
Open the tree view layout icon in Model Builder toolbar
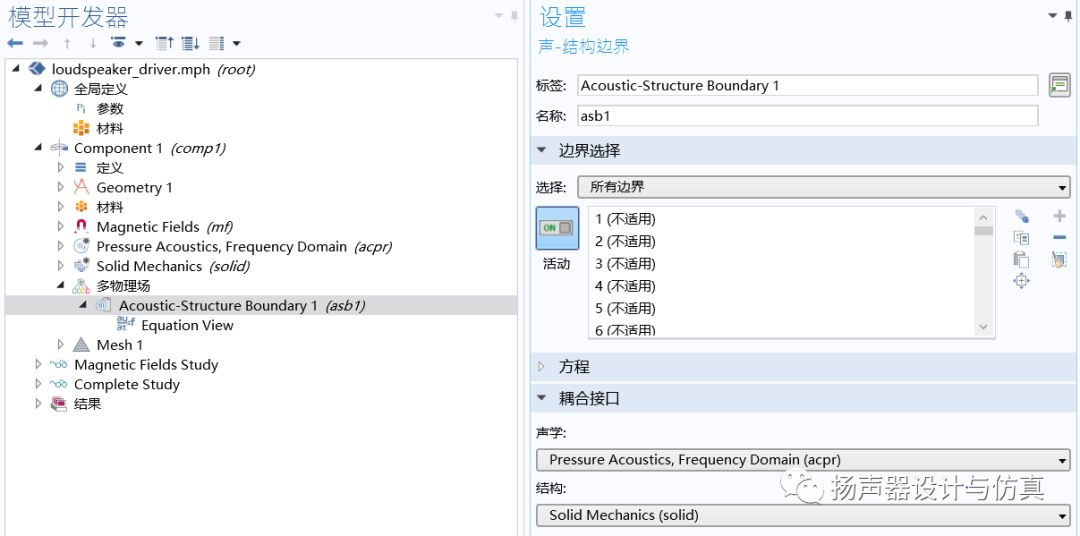pyautogui.click(x=217, y=43)
